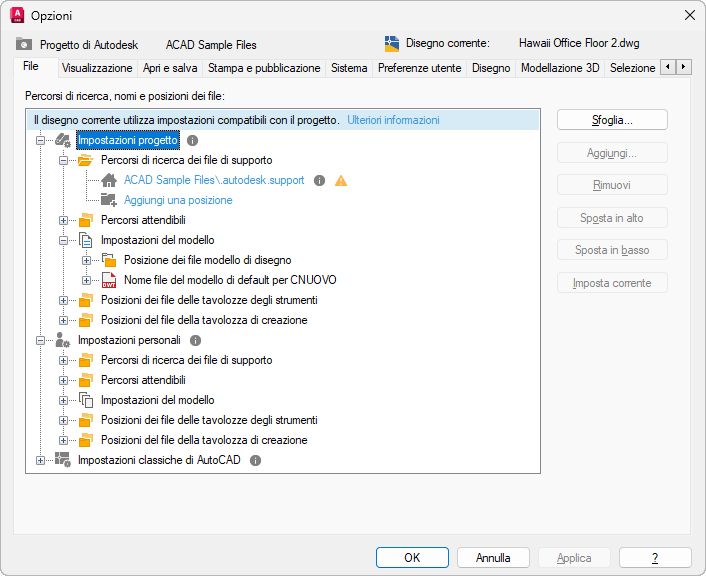Click info icon beside Impostazioni personali
The height and width of the screenshot is (576, 706).
(196, 341)
